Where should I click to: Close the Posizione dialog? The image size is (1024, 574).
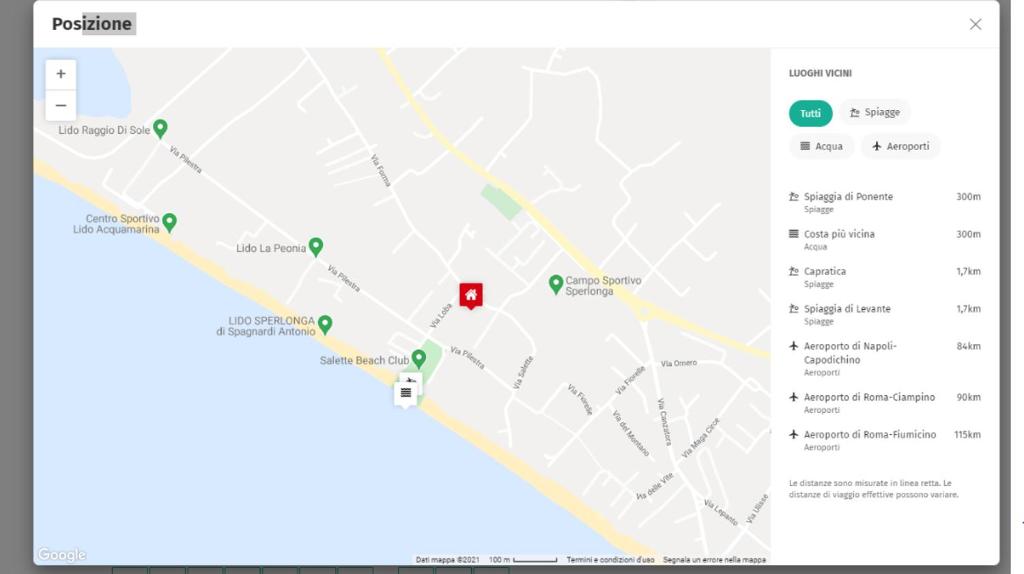(975, 24)
